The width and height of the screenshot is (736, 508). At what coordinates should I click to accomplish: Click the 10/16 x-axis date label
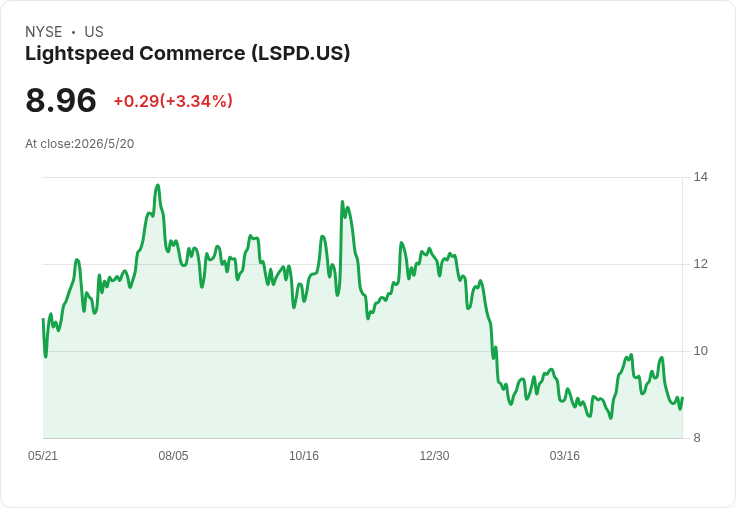click(x=304, y=455)
